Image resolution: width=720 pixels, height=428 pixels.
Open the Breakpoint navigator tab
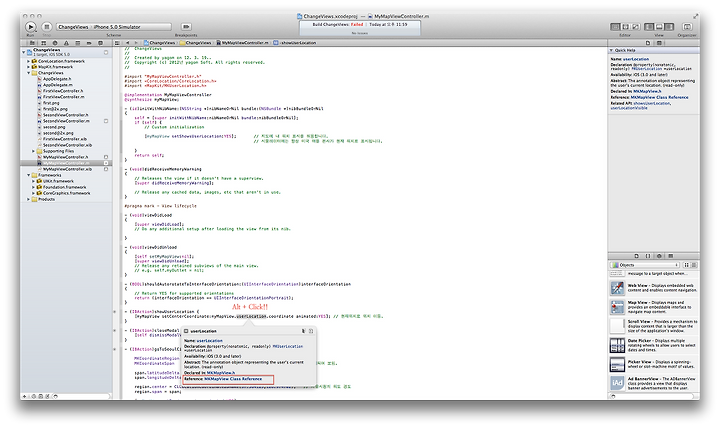point(89,43)
